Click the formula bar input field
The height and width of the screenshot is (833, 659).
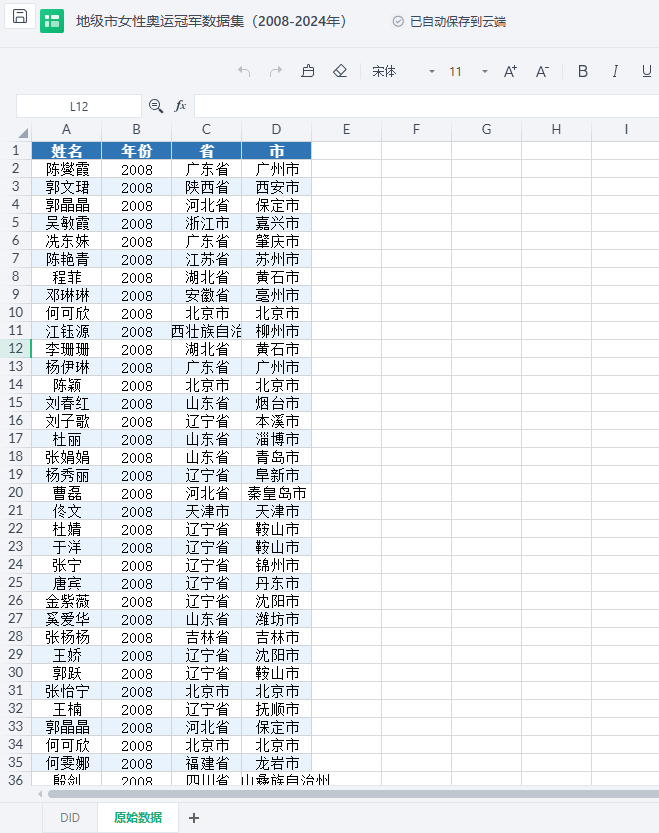click(x=427, y=106)
